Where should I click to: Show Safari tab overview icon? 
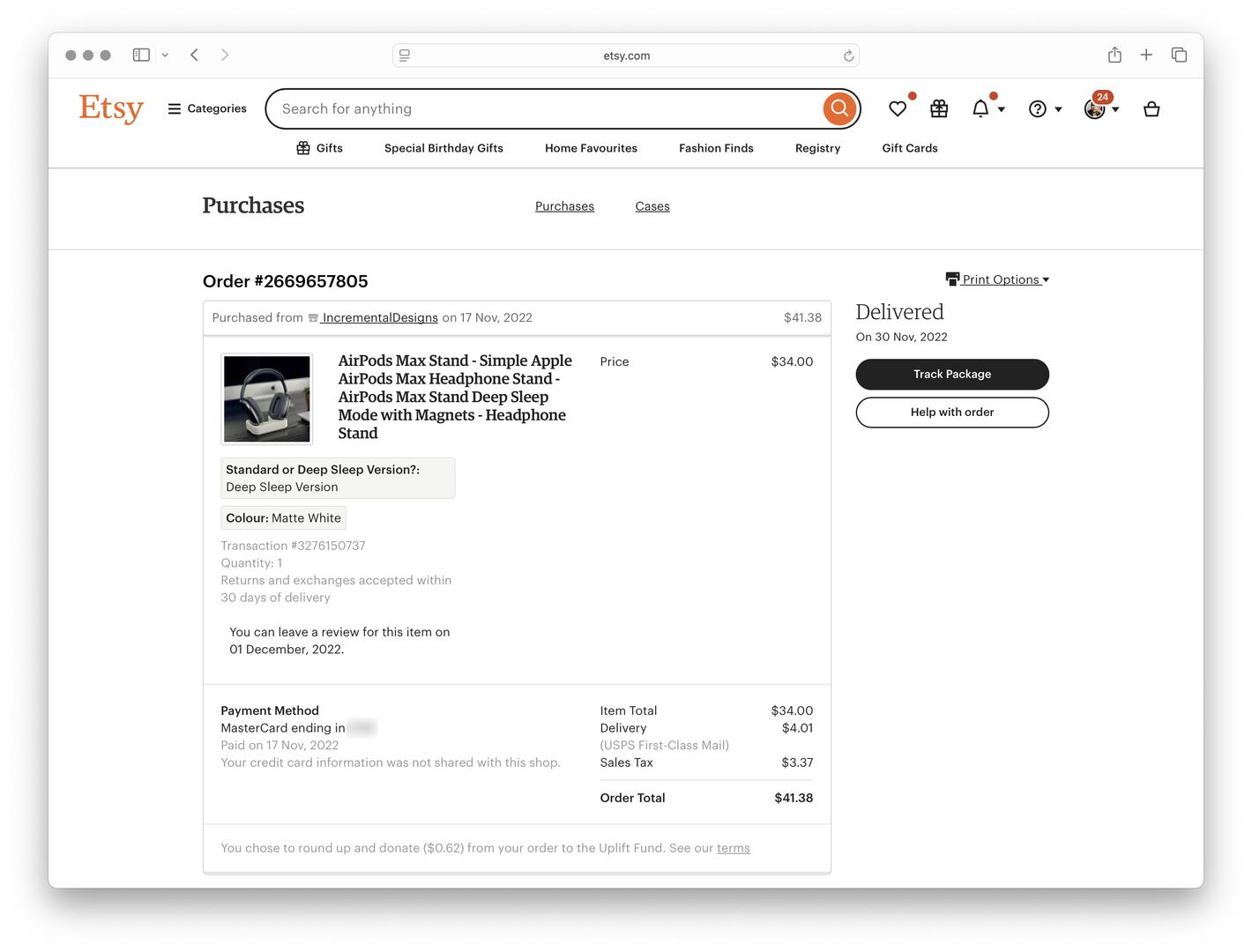click(1179, 55)
